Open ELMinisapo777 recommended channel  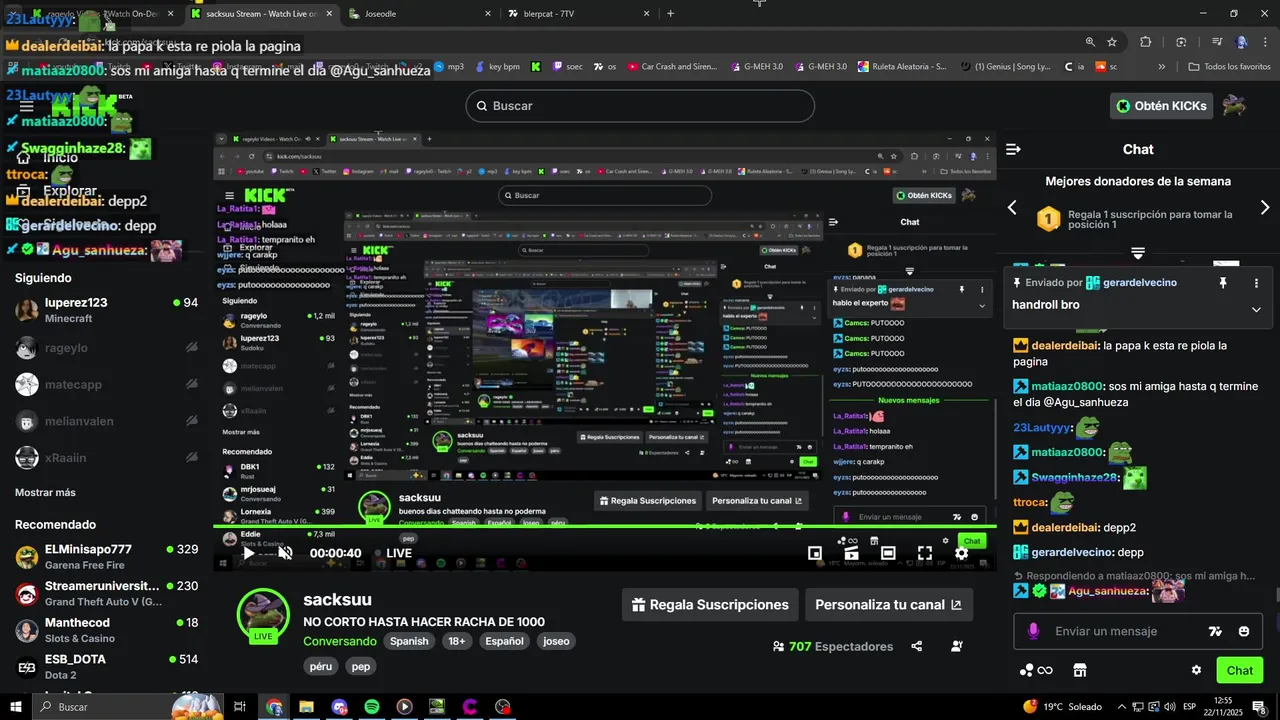point(107,556)
